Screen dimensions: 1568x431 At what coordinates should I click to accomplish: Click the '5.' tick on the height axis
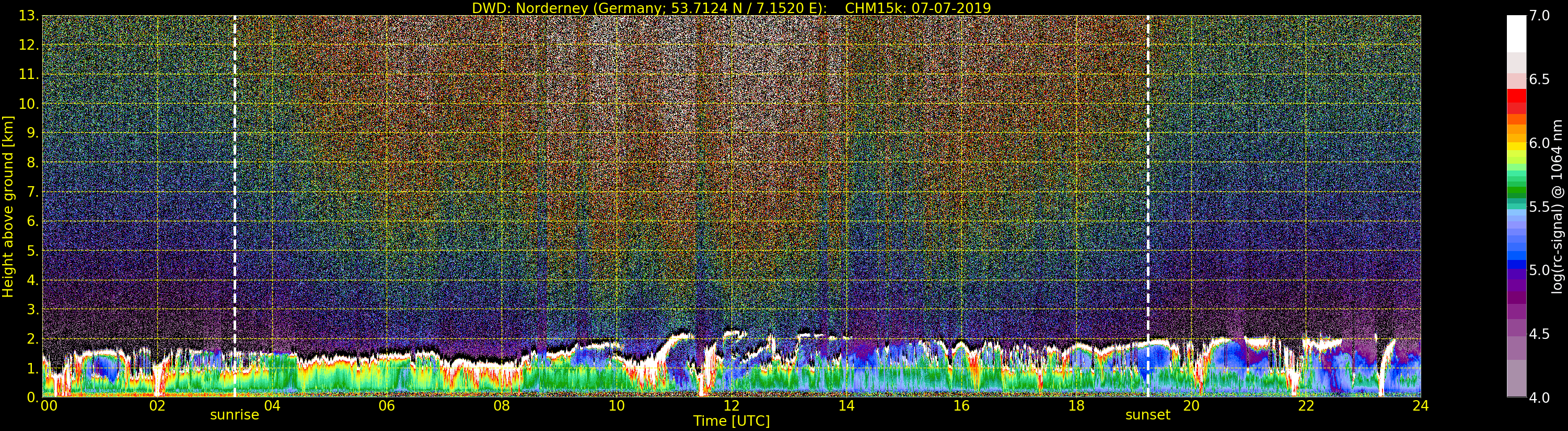[33, 251]
